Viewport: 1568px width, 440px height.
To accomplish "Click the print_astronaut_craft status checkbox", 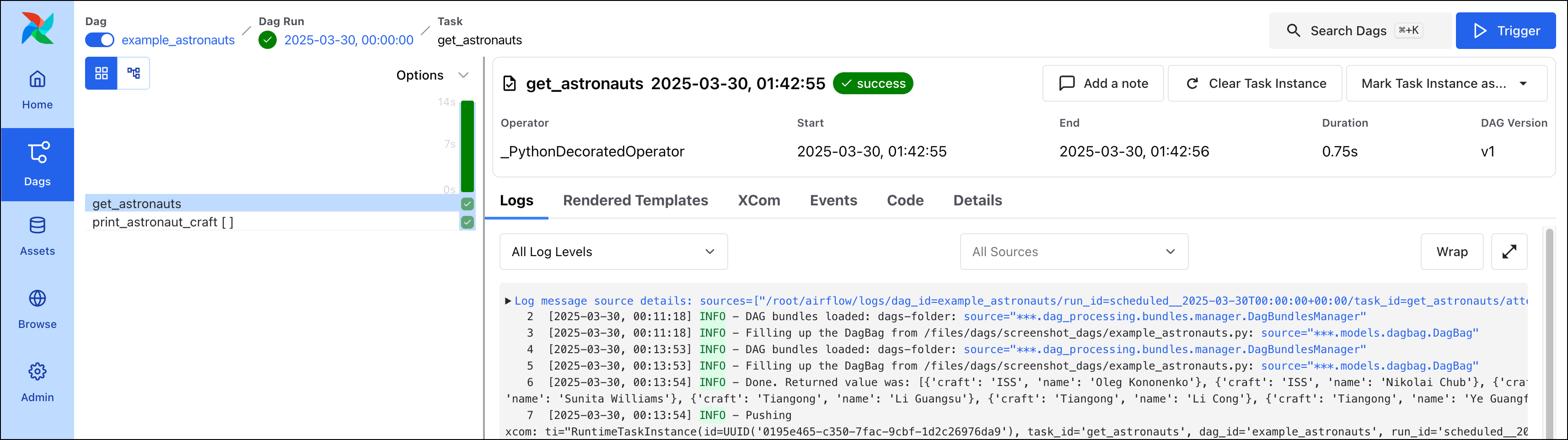I will [x=467, y=222].
